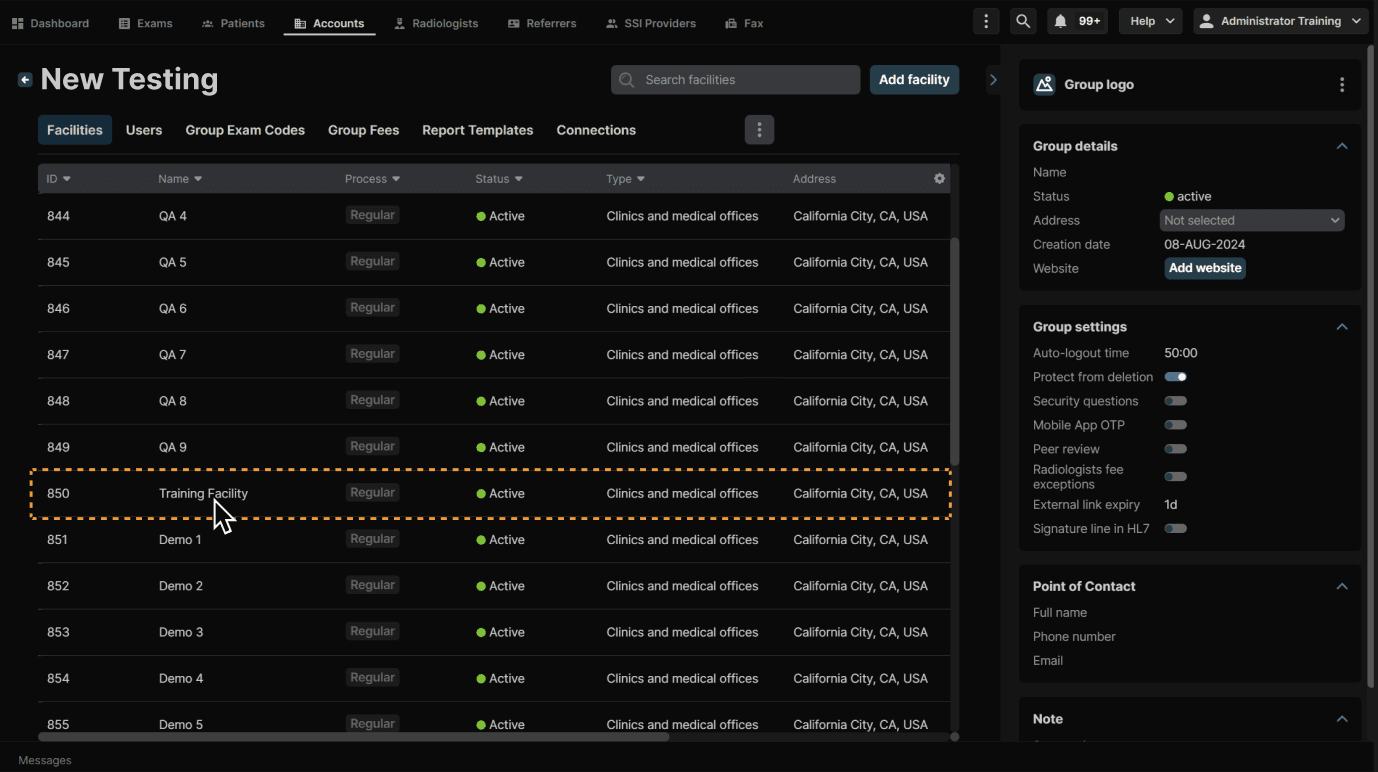Open the Group logo three-dot menu
Screen dimensions: 1378x772
(x=1342, y=85)
